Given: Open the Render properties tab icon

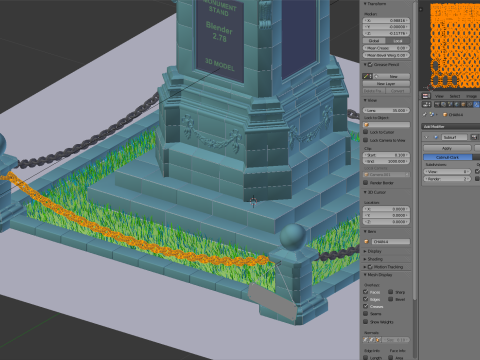Looking at the screenshot, I should [x=437, y=104].
